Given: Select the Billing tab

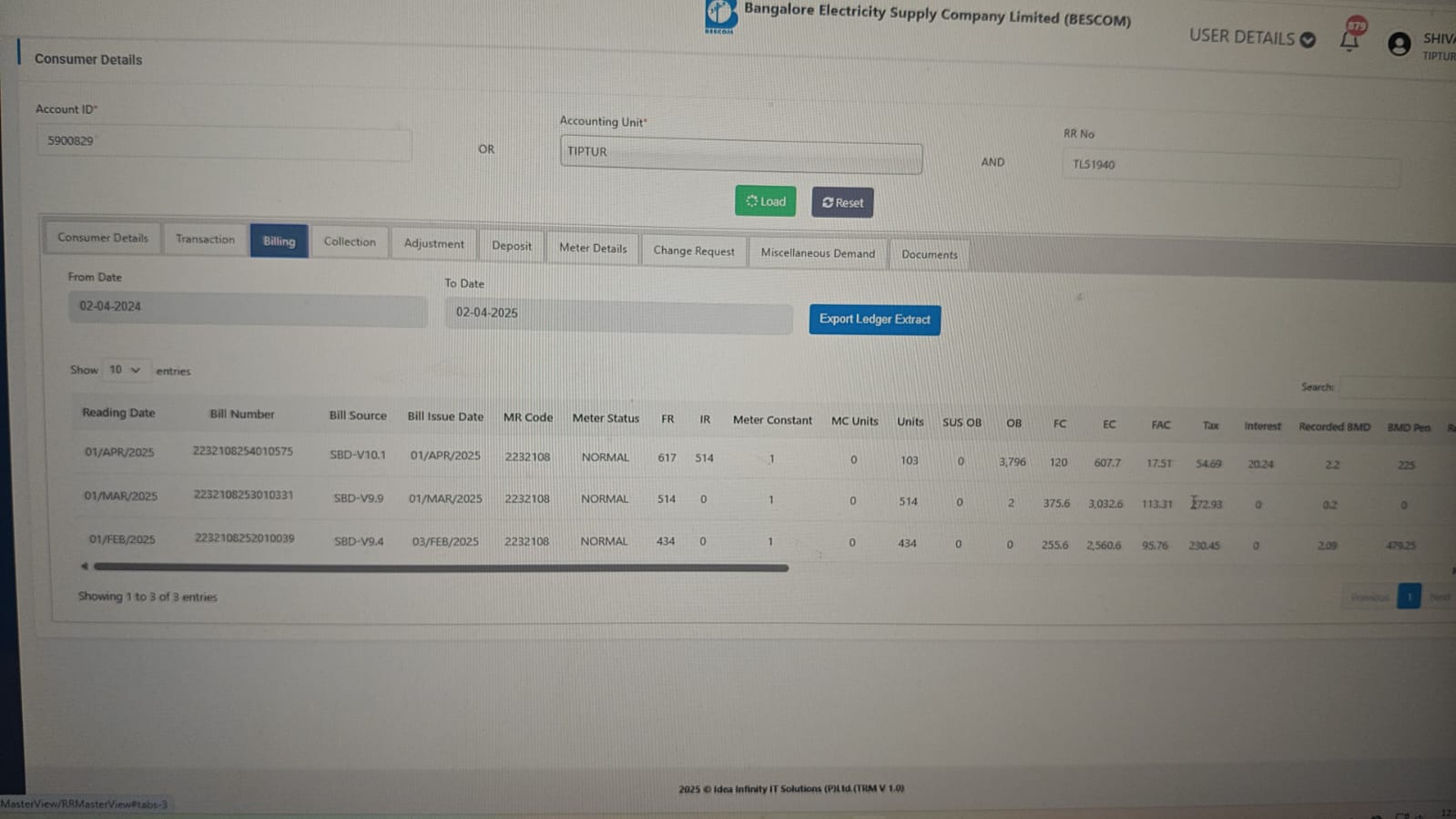Looking at the screenshot, I should coord(279,241).
